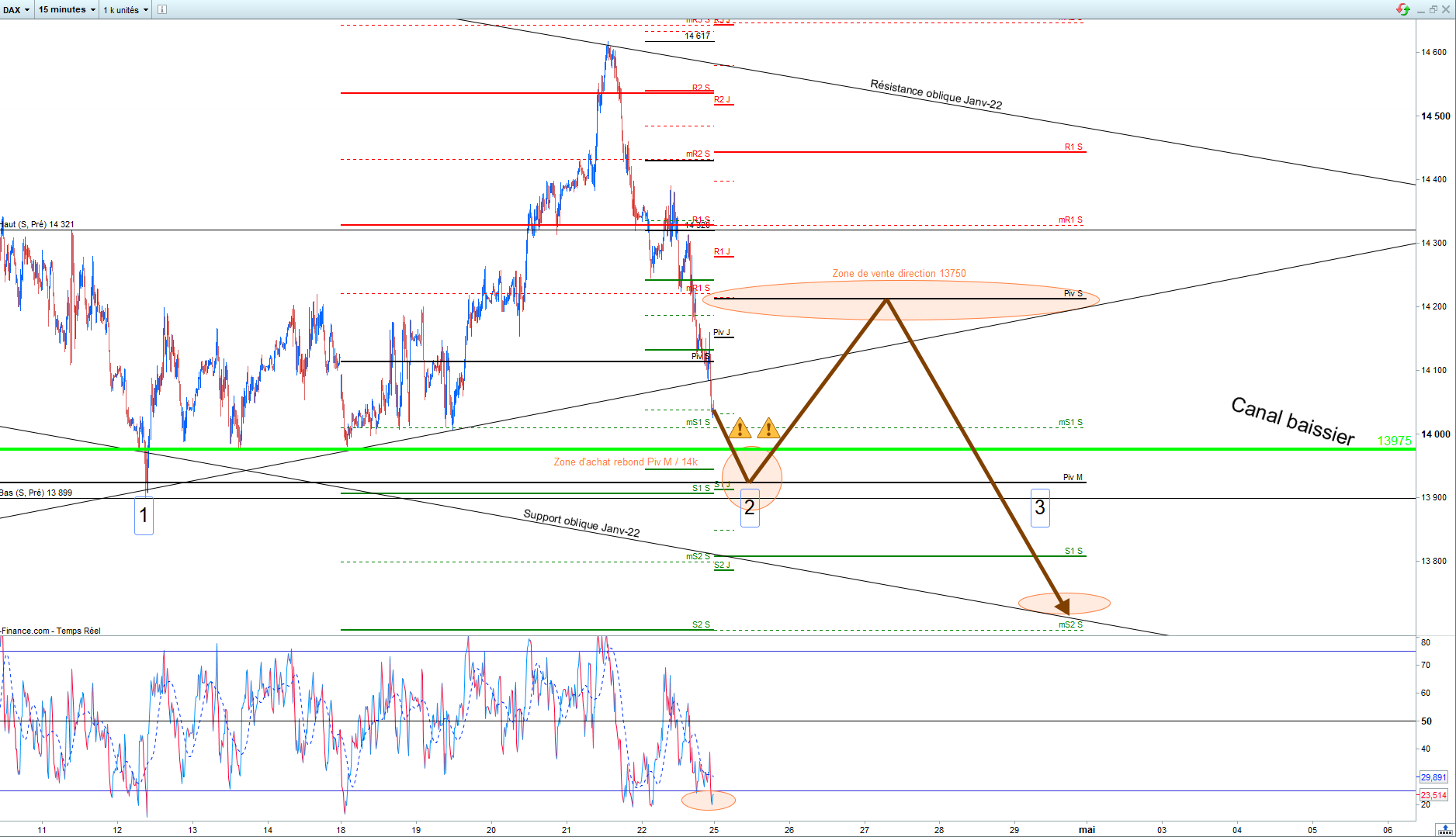Click the left warning triangle on the chart
Viewport: 1456px width, 837px height.
pyautogui.click(x=740, y=427)
